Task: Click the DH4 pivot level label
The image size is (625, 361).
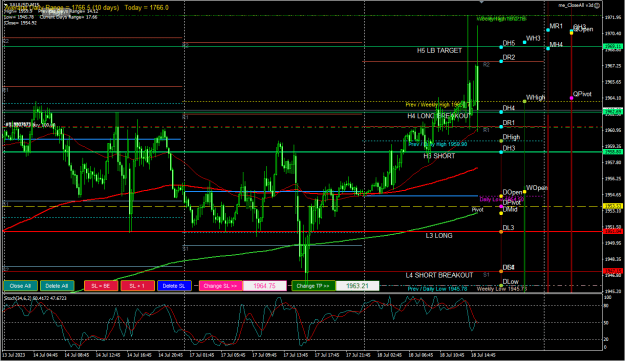Action: coord(509,108)
